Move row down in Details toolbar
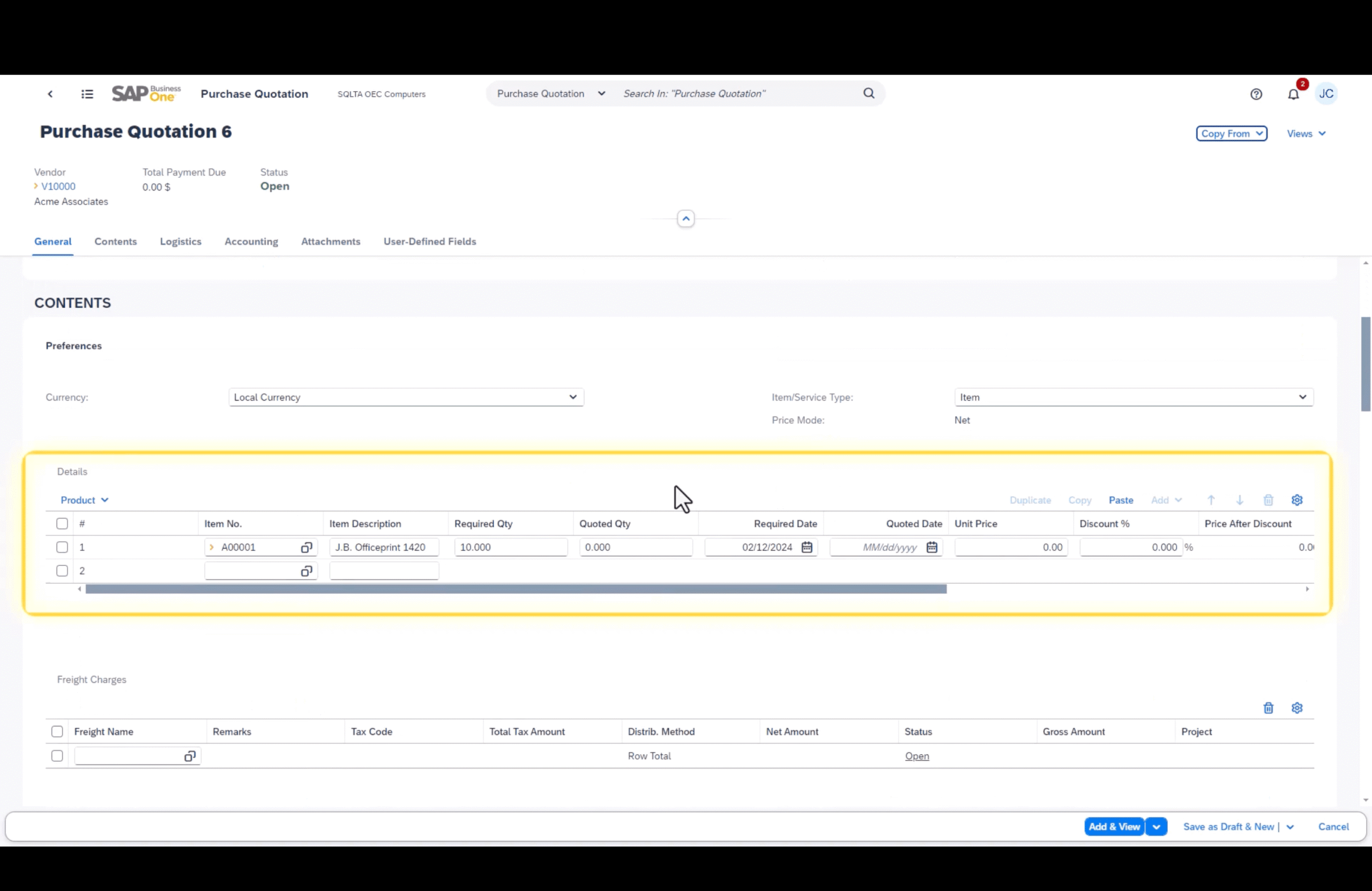Image resolution: width=1372 pixels, height=891 pixels. (x=1240, y=500)
